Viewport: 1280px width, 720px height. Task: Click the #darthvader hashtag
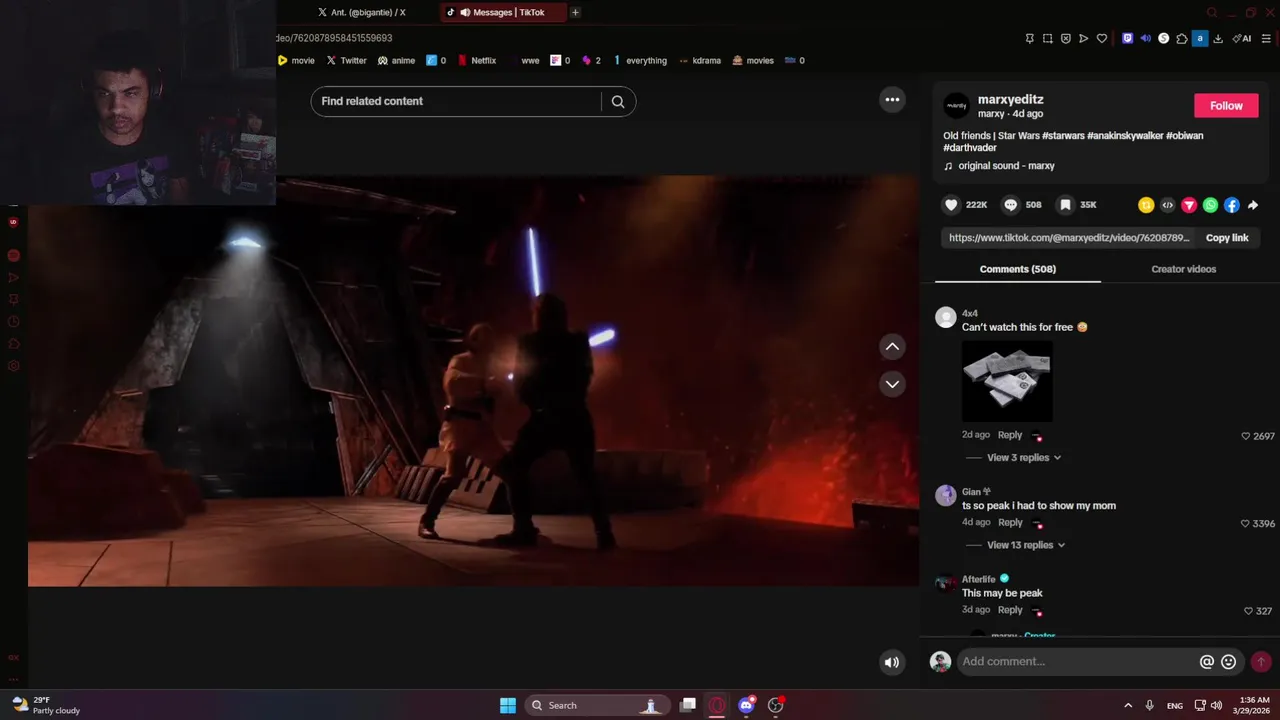coord(969,148)
